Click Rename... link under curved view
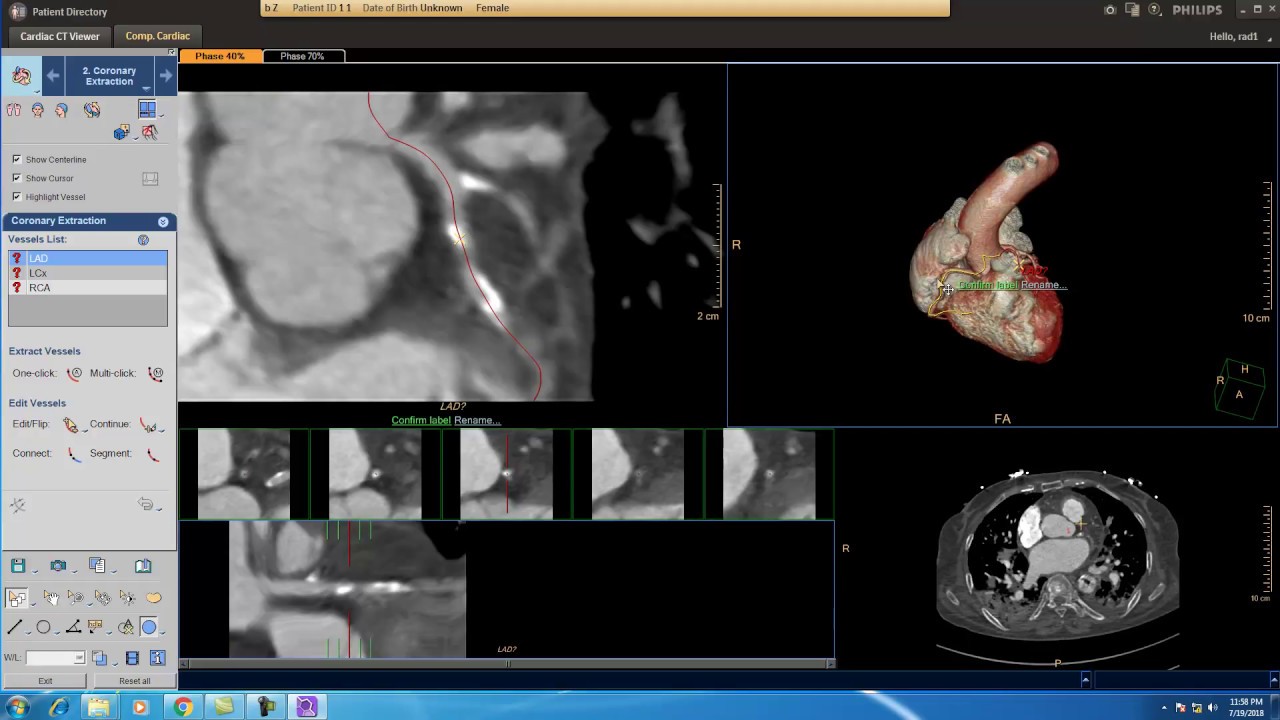1280x720 pixels. [x=477, y=420]
